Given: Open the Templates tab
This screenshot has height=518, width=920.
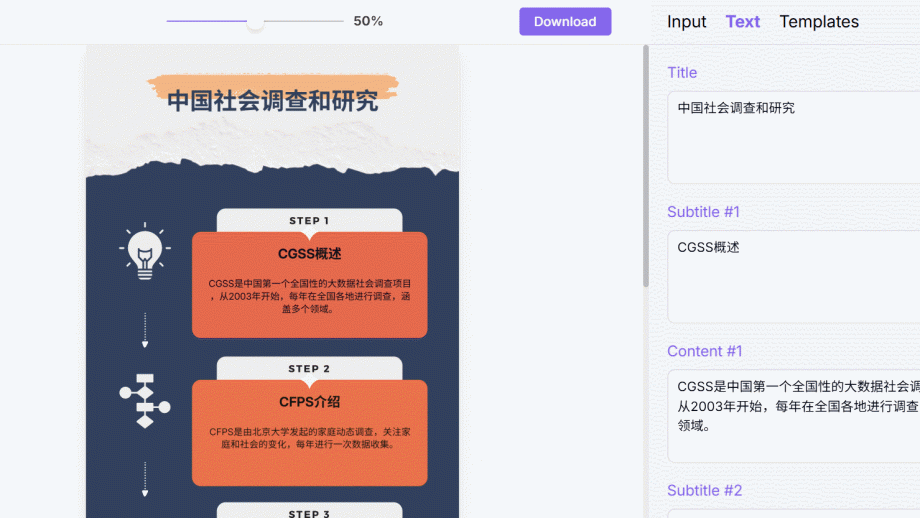Looking at the screenshot, I should pos(819,22).
